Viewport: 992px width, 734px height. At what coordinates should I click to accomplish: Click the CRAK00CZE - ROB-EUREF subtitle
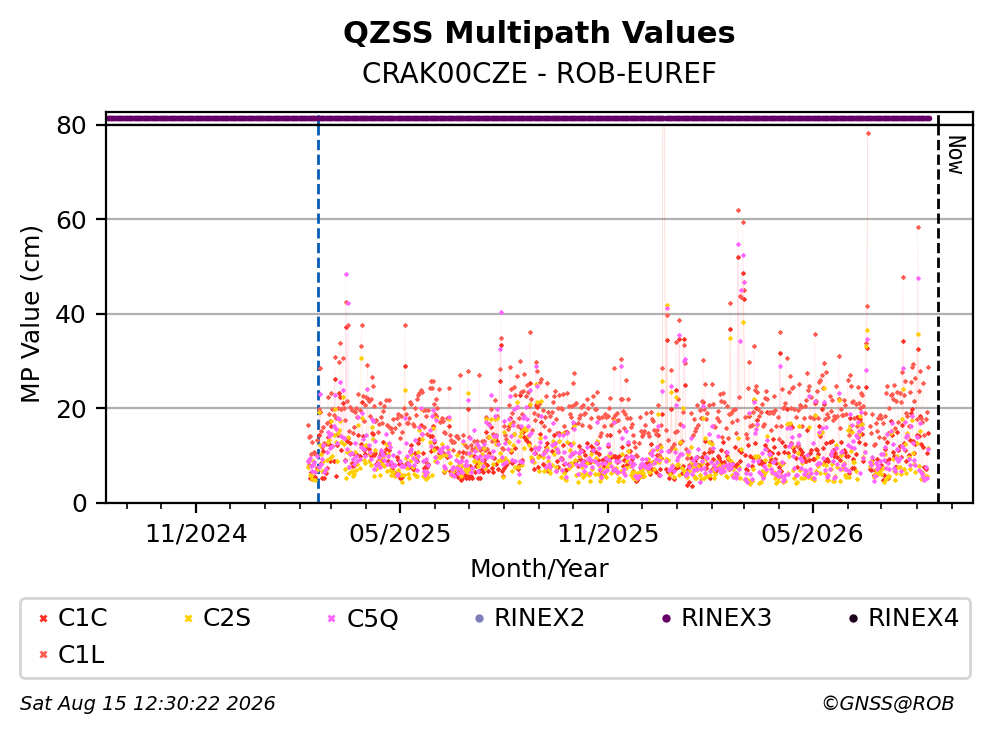click(539, 73)
